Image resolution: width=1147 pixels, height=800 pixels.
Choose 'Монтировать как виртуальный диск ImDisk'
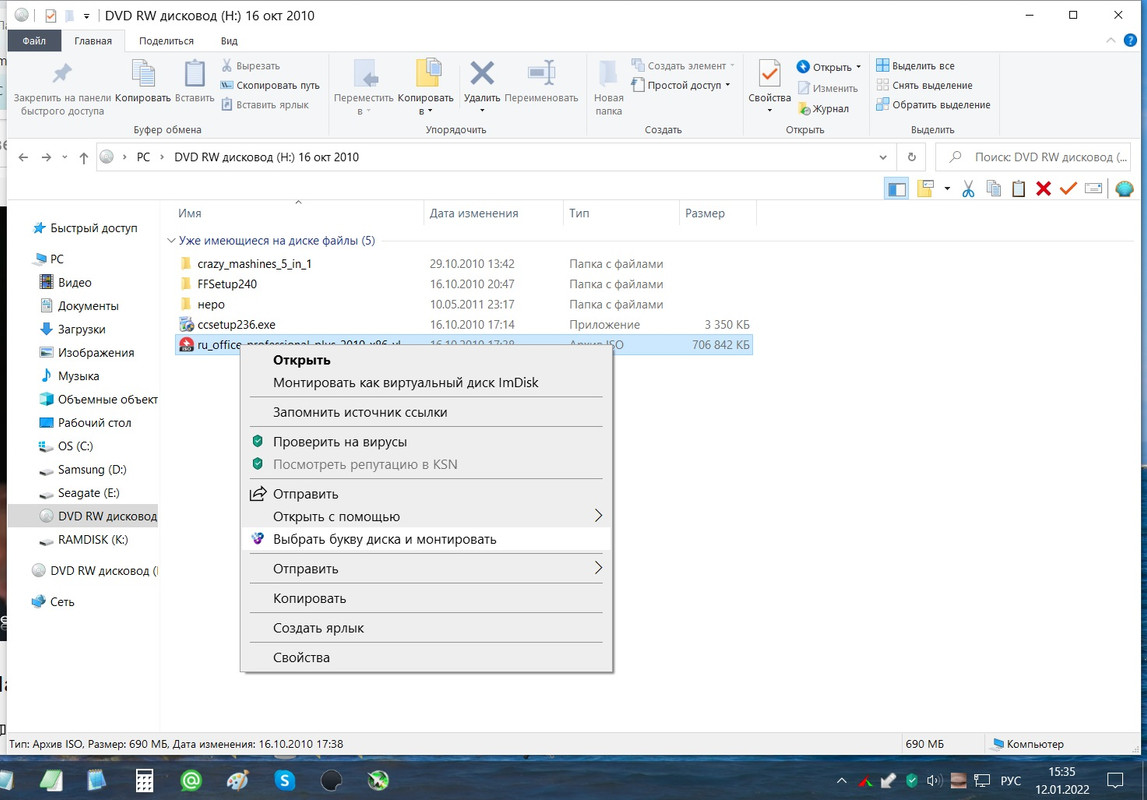[x=426, y=382]
